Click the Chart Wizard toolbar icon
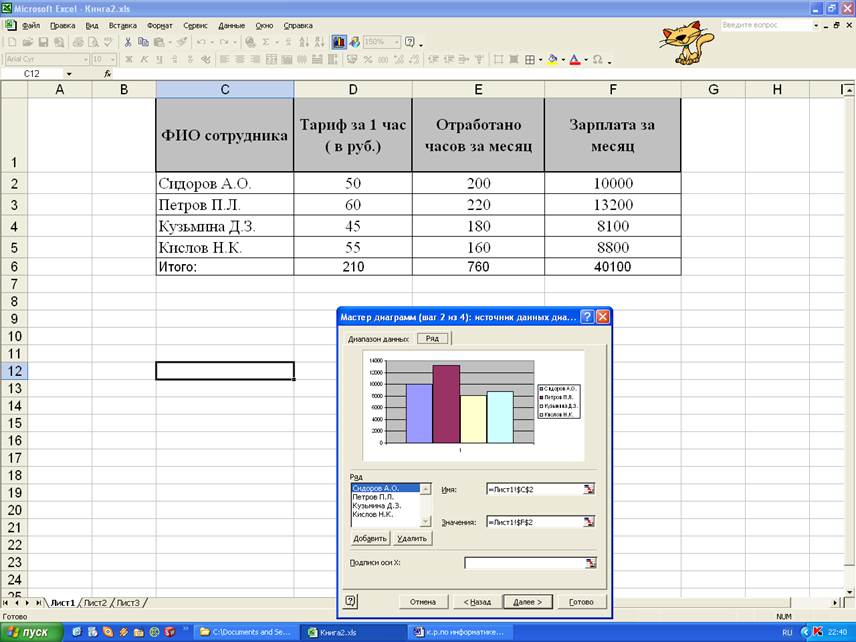The width and height of the screenshot is (856, 642). coord(339,42)
